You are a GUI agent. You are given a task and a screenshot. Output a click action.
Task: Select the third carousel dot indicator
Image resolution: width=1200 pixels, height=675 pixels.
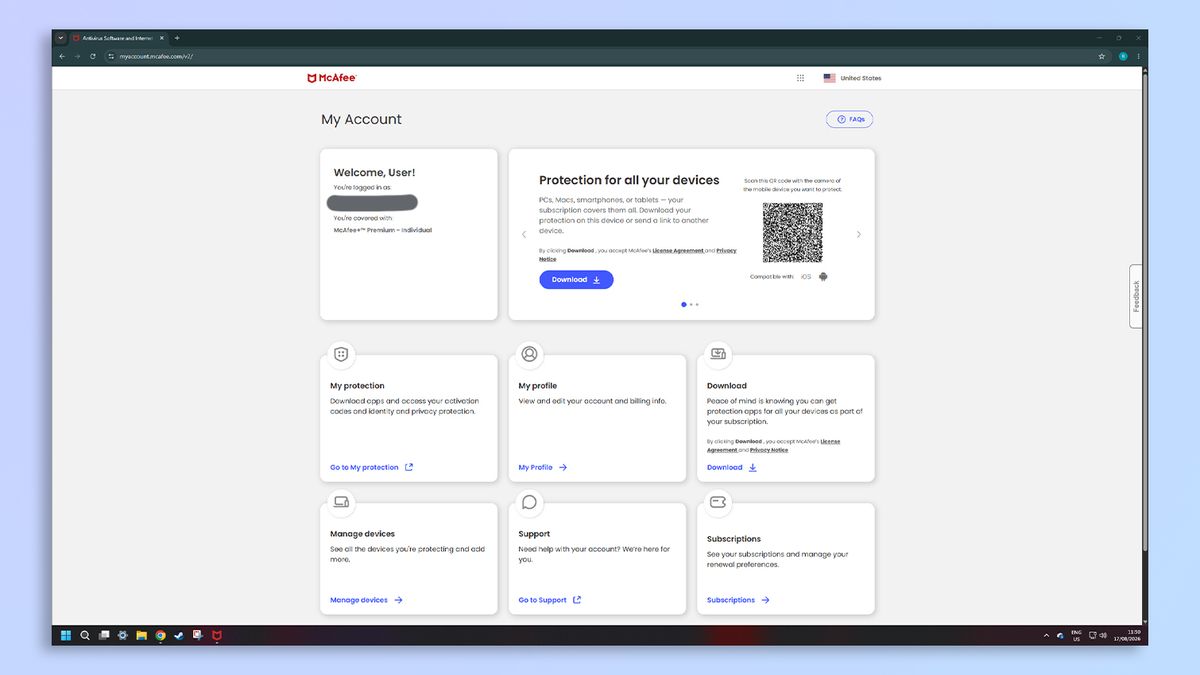697,304
